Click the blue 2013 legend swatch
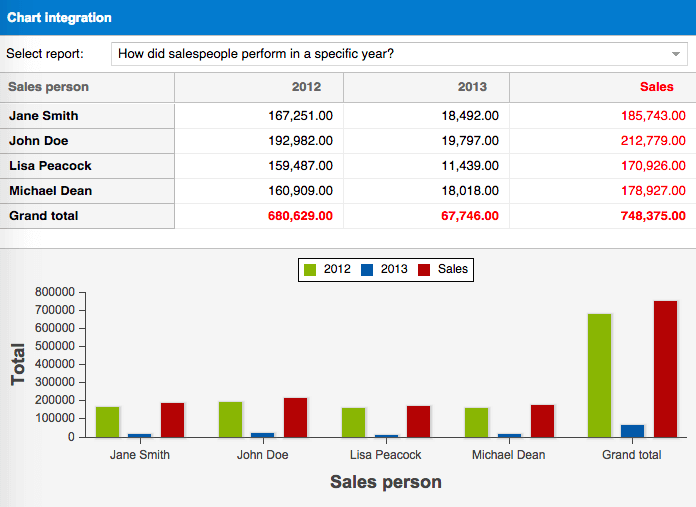The image size is (696, 507). 367,270
